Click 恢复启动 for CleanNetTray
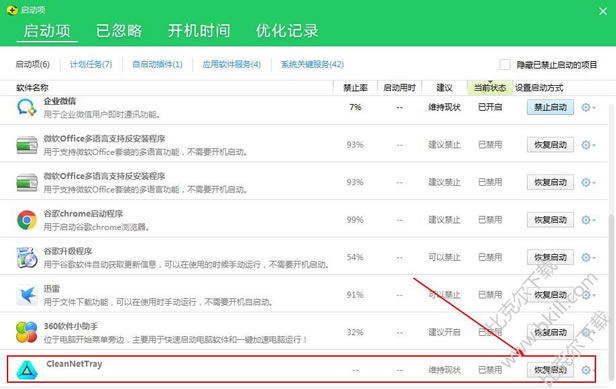The height and width of the screenshot is (389, 616). click(x=550, y=370)
